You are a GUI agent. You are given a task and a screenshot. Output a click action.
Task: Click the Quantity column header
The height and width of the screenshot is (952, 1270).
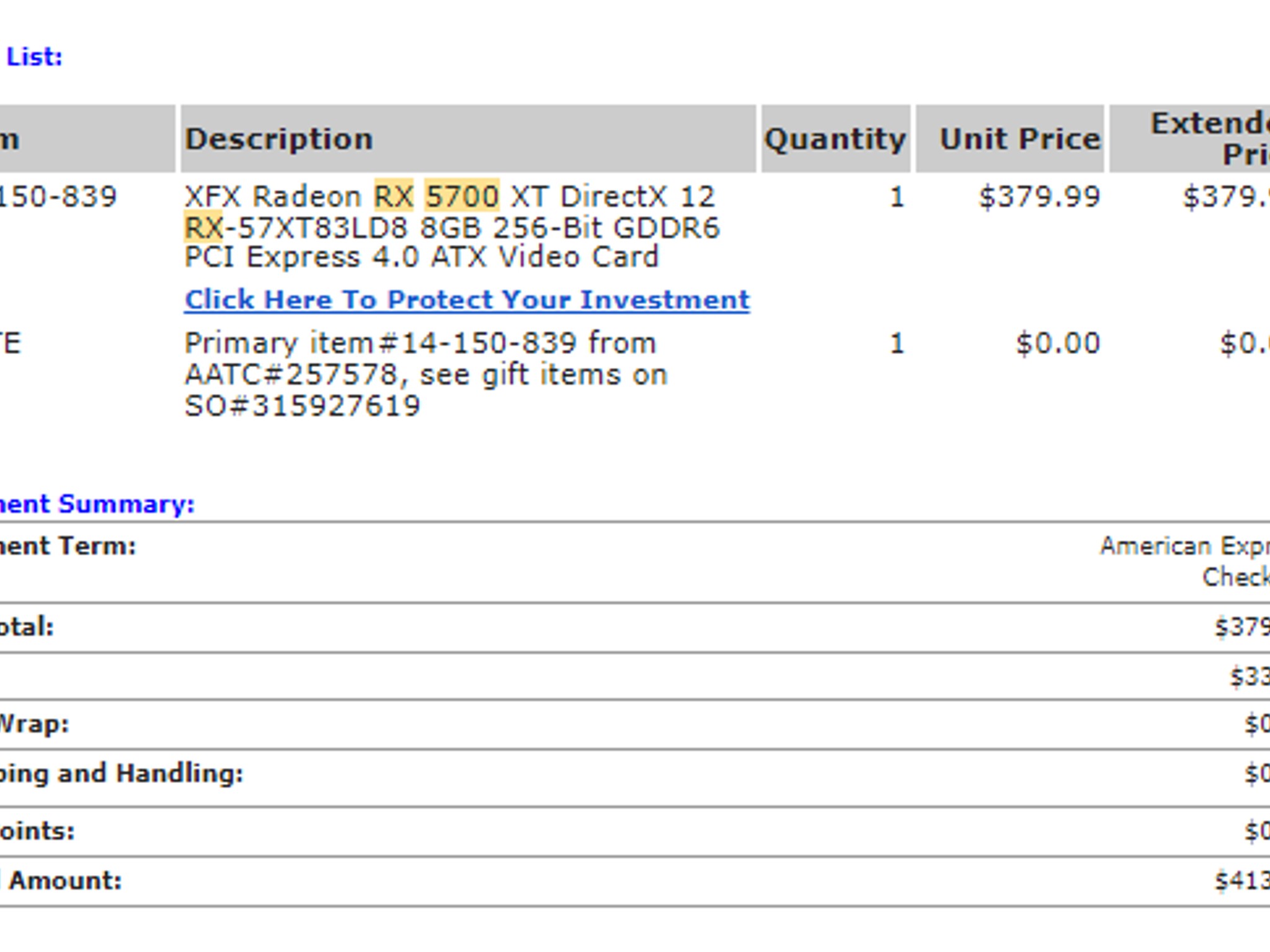click(835, 139)
